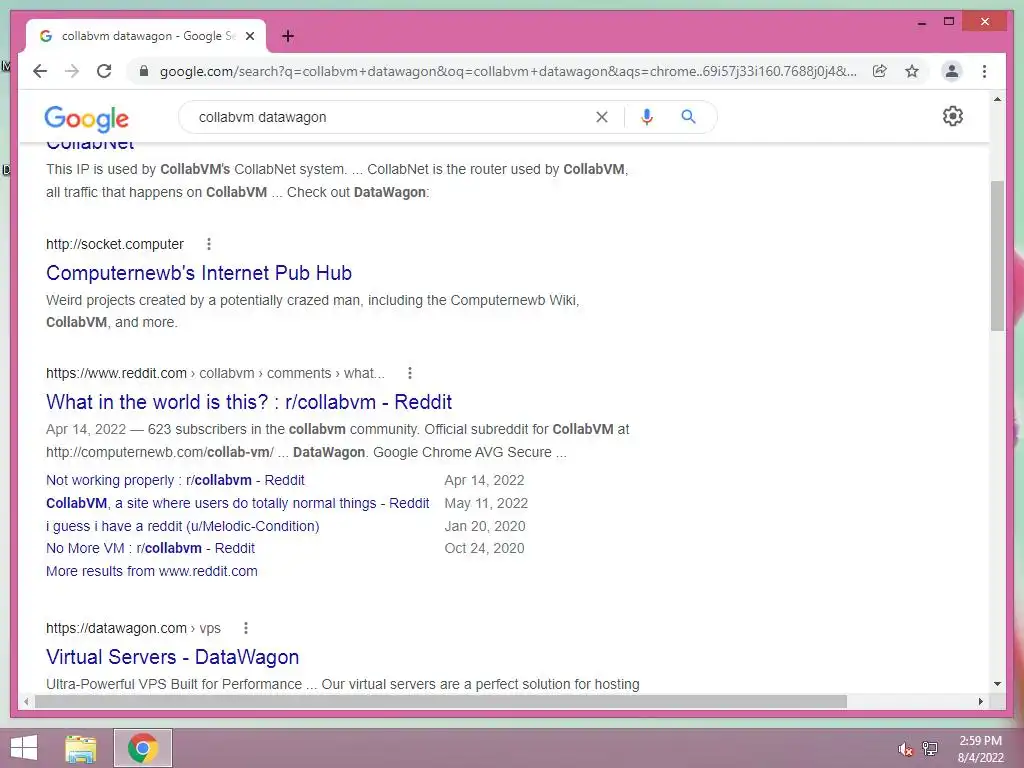Open the Chrome profile avatar menu
This screenshot has height=768, width=1024.
[x=952, y=71]
